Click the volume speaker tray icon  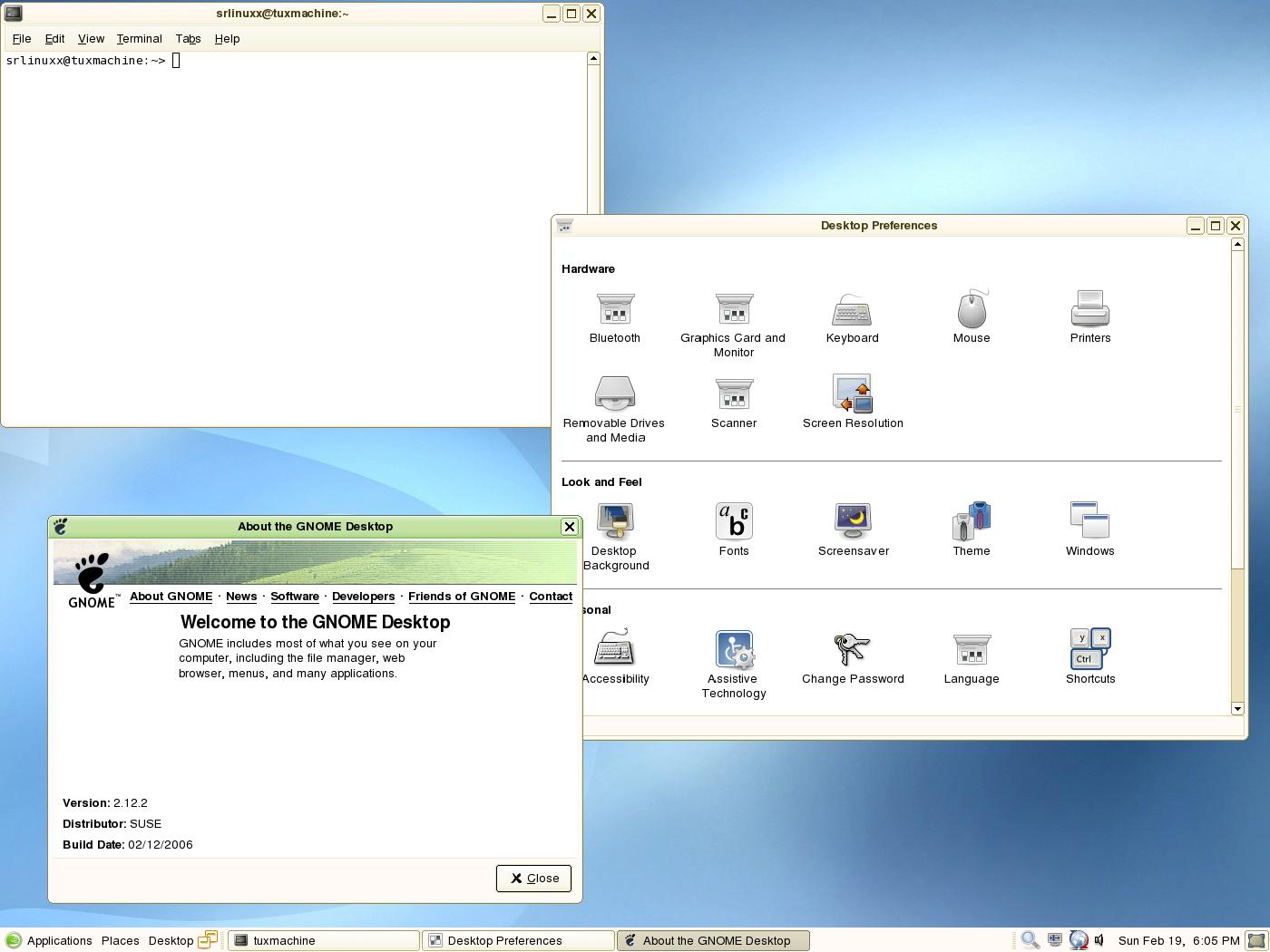tap(1099, 940)
